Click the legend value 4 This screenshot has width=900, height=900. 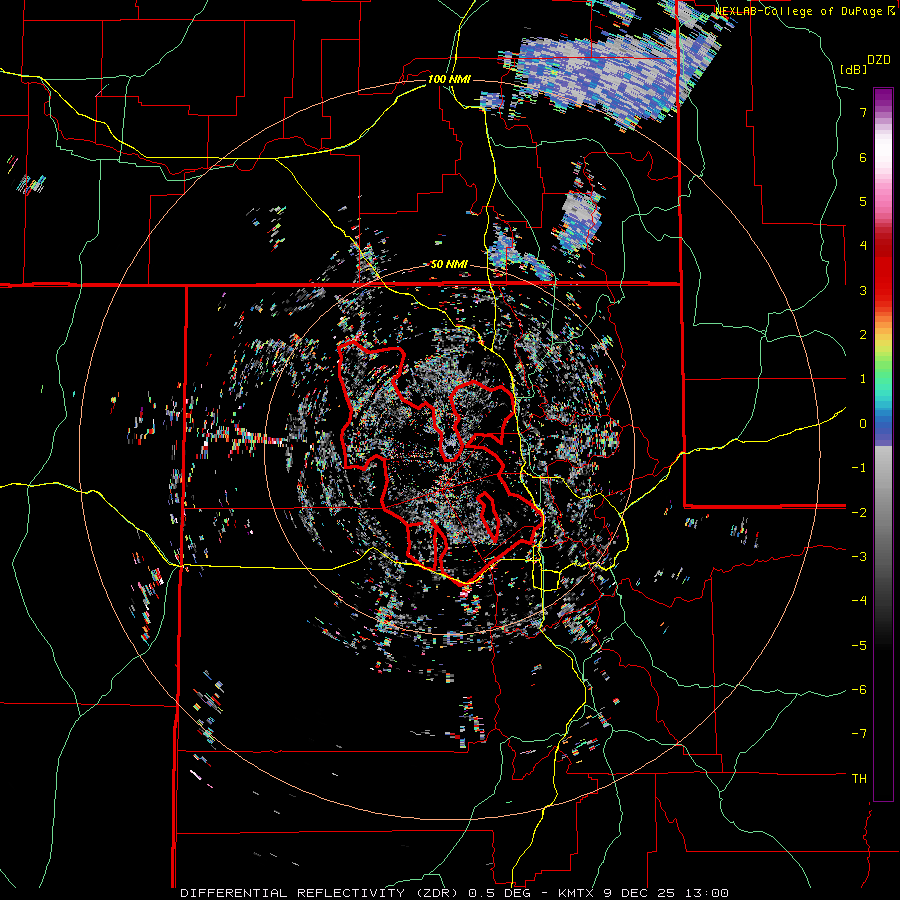click(x=863, y=246)
